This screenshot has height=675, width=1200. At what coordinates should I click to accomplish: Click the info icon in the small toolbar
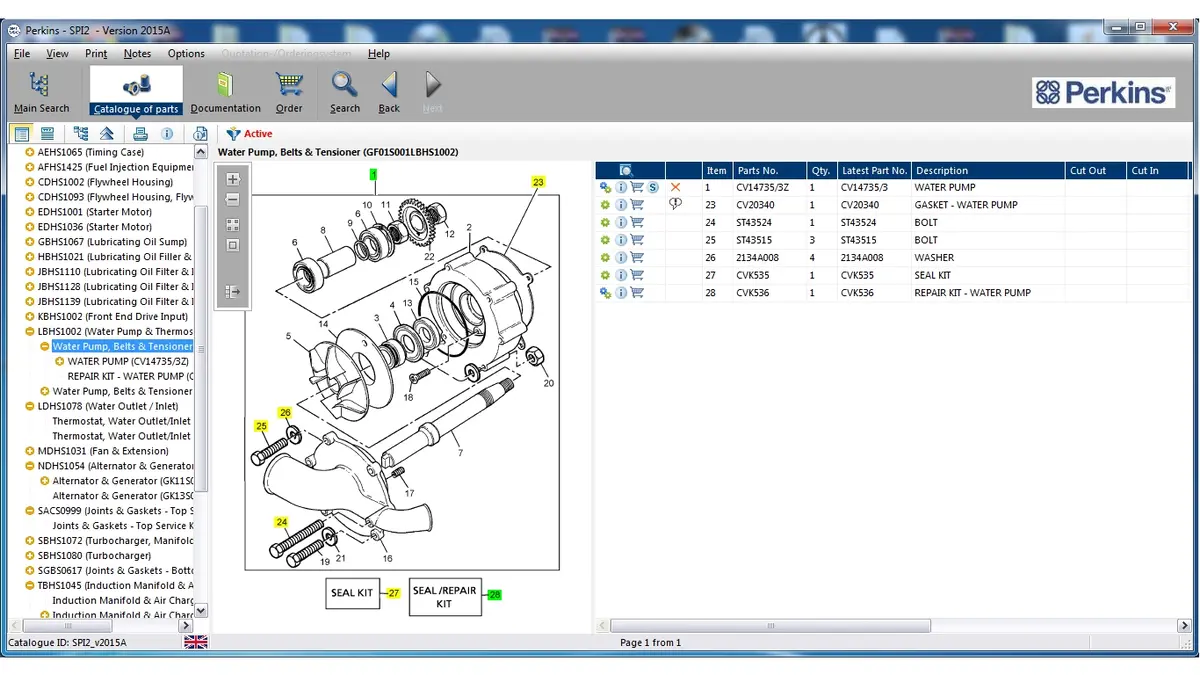(x=167, y=134)
